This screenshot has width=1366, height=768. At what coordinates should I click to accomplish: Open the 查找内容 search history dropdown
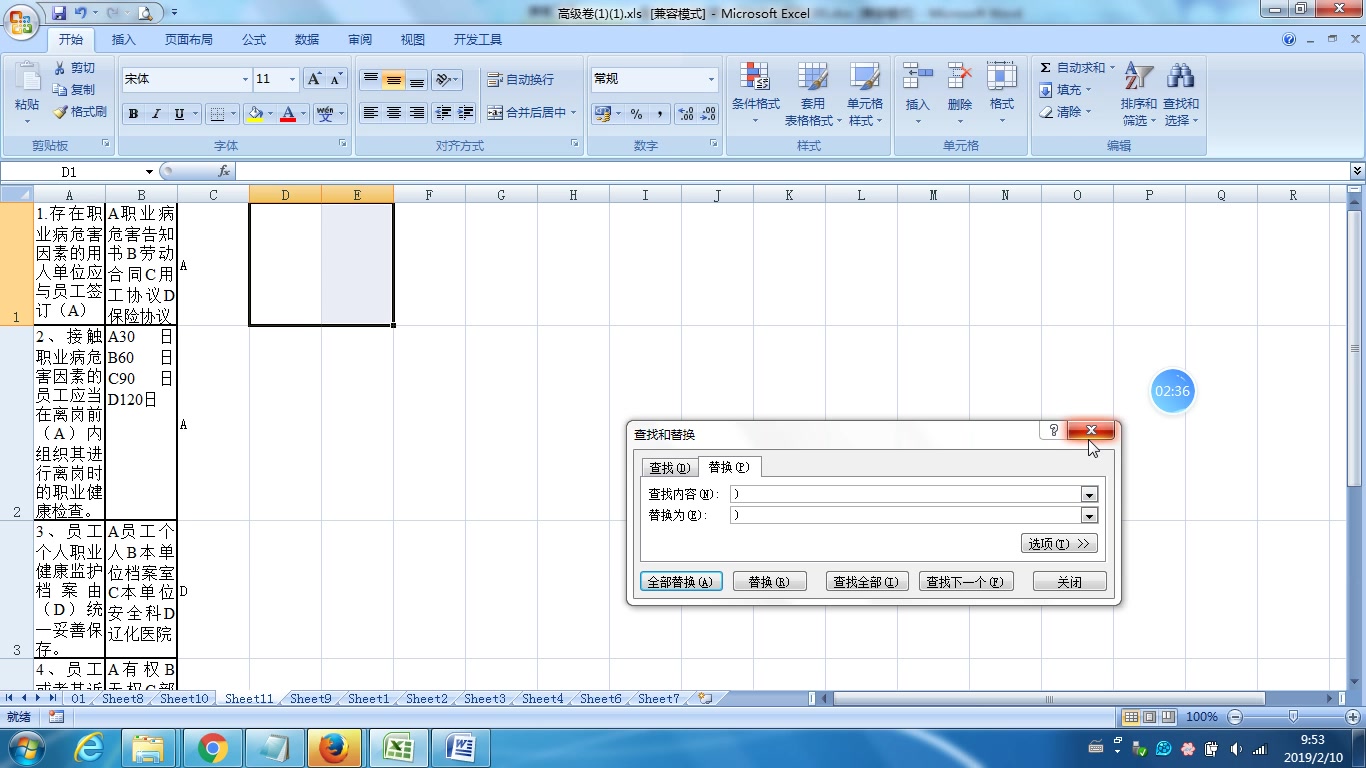(x=1089, y=493)
